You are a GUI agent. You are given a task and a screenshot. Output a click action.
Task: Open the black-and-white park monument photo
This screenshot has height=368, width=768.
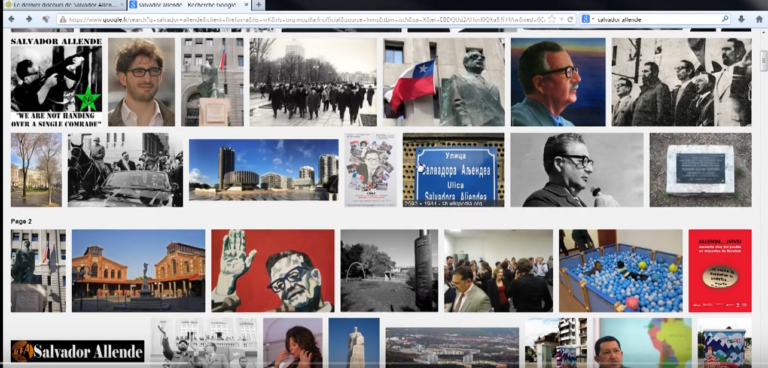tap(389, 270)
